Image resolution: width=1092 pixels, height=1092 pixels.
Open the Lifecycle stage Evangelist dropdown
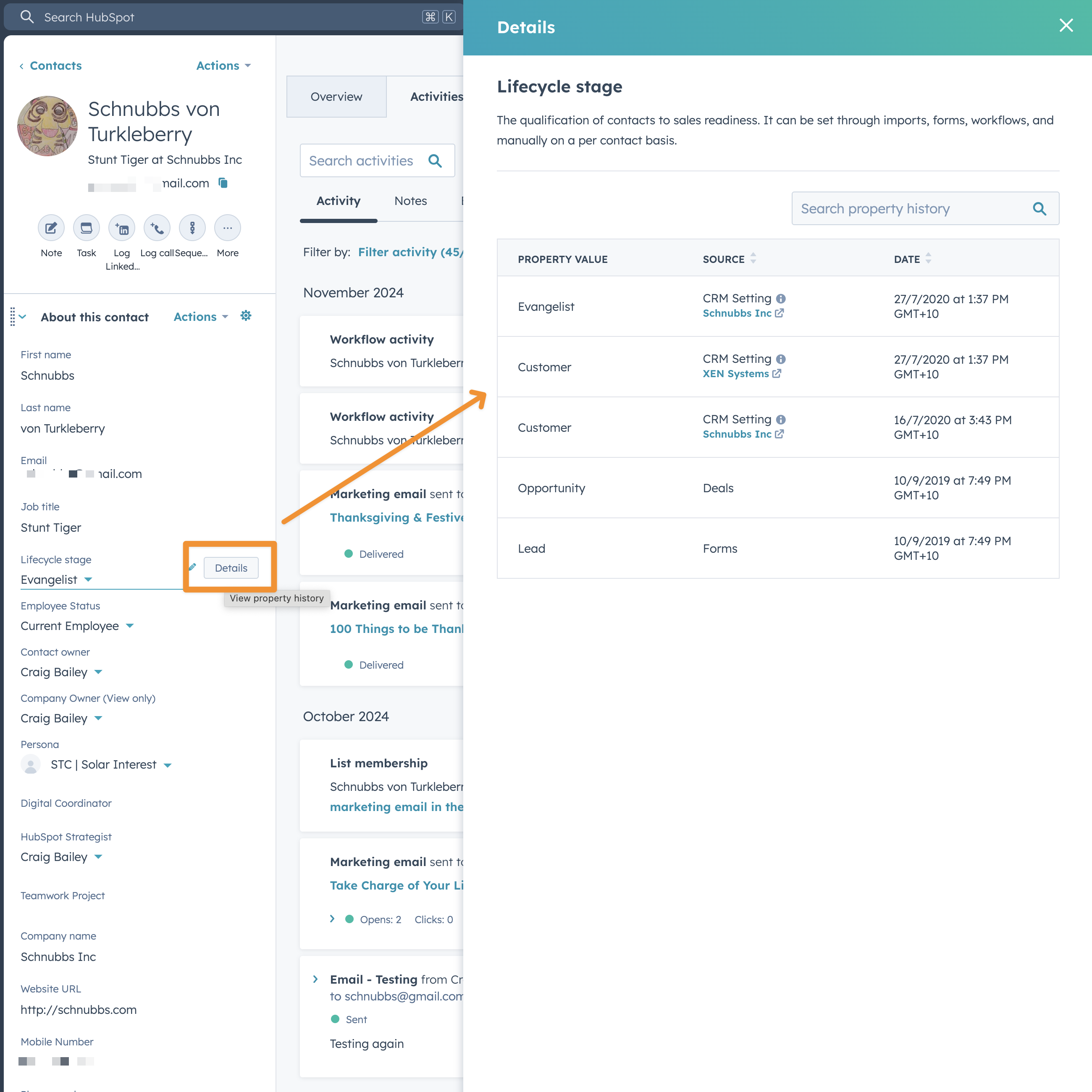[x=57, y=580]
